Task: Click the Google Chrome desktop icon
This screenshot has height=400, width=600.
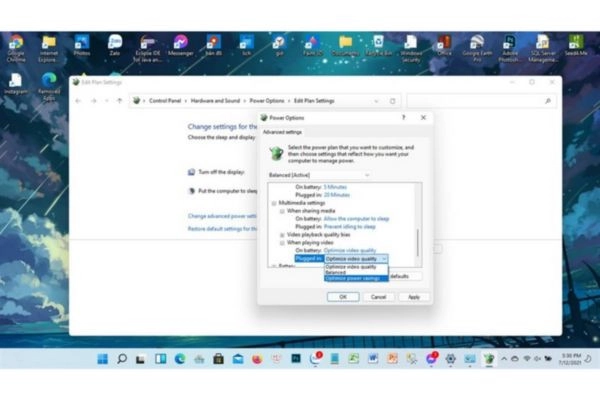Action: coord(16,49)
